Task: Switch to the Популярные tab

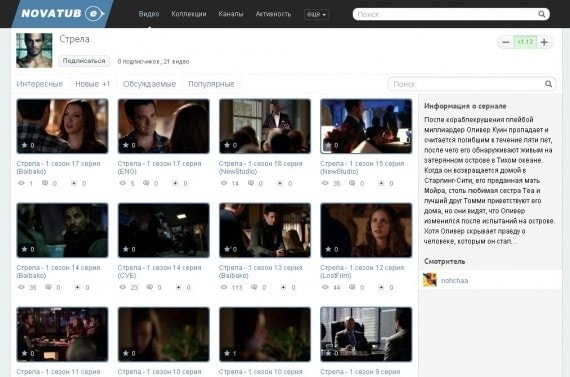Action: point(211,84)
